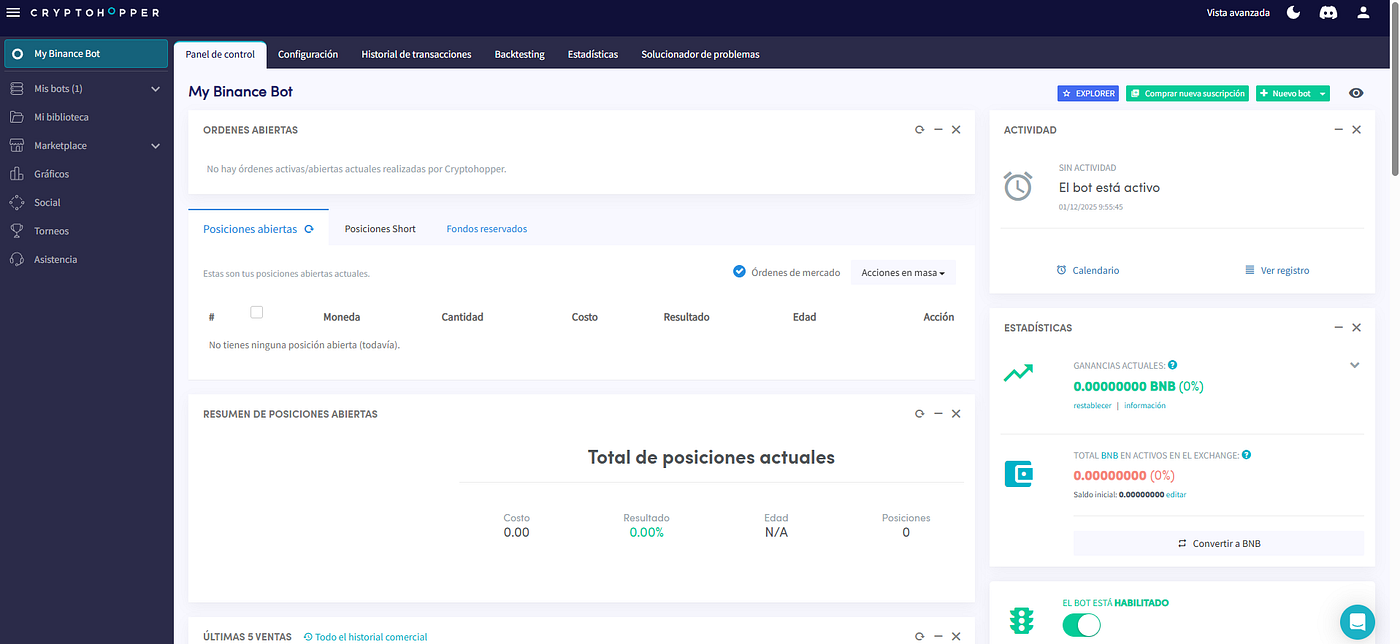Refresh the Posiciones abiertas tab icon
The height and width of the screenshot is (644, 1400).
(x=309, y=229)
